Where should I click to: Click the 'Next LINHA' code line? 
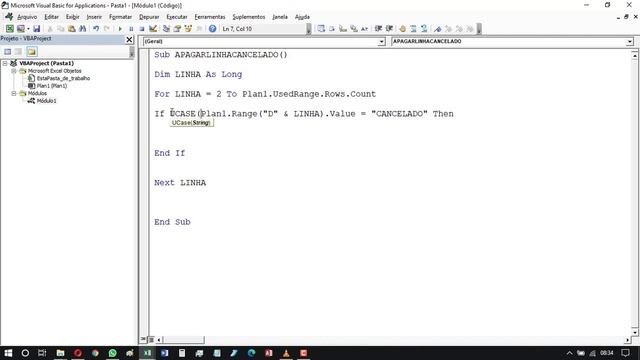pyautogui.click(x=180, y=183)
